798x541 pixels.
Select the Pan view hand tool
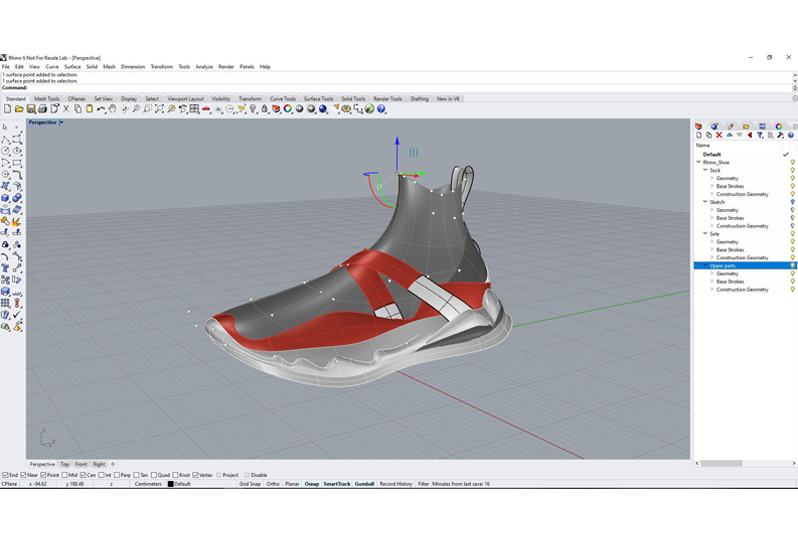pyautogui.click(x=113, y=109)
